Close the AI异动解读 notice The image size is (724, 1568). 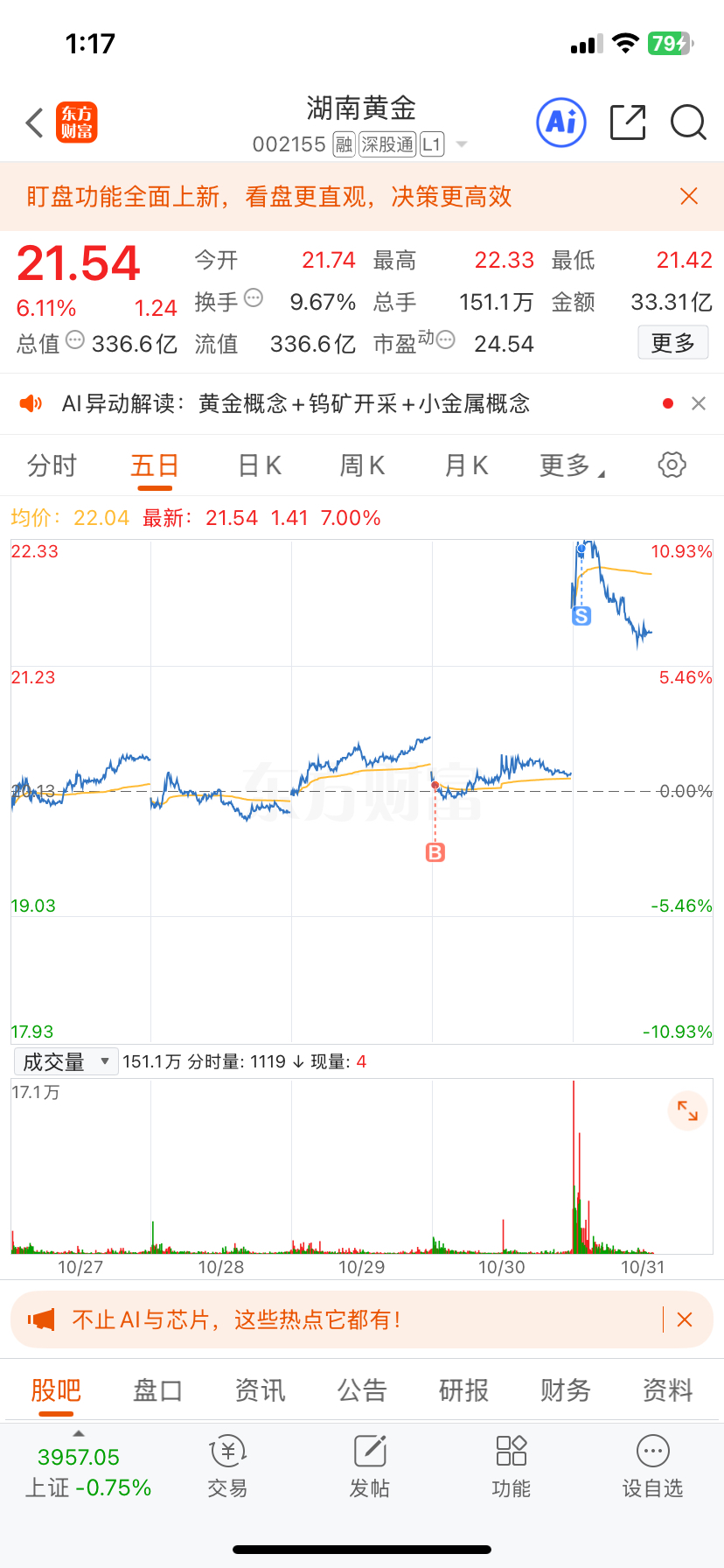pyautogui.click(x=699, y=403)
